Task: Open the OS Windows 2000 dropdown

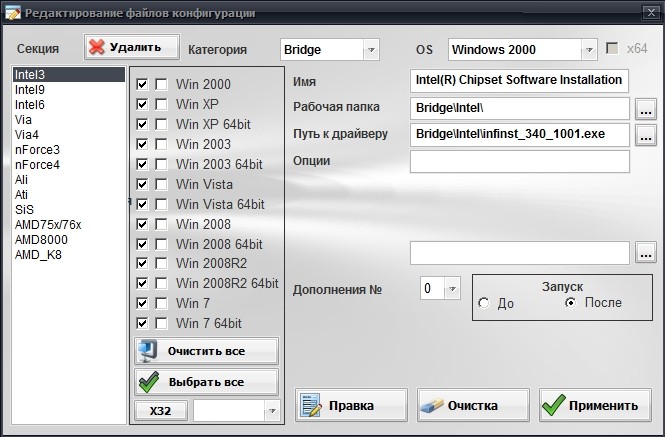Action: 589,50
